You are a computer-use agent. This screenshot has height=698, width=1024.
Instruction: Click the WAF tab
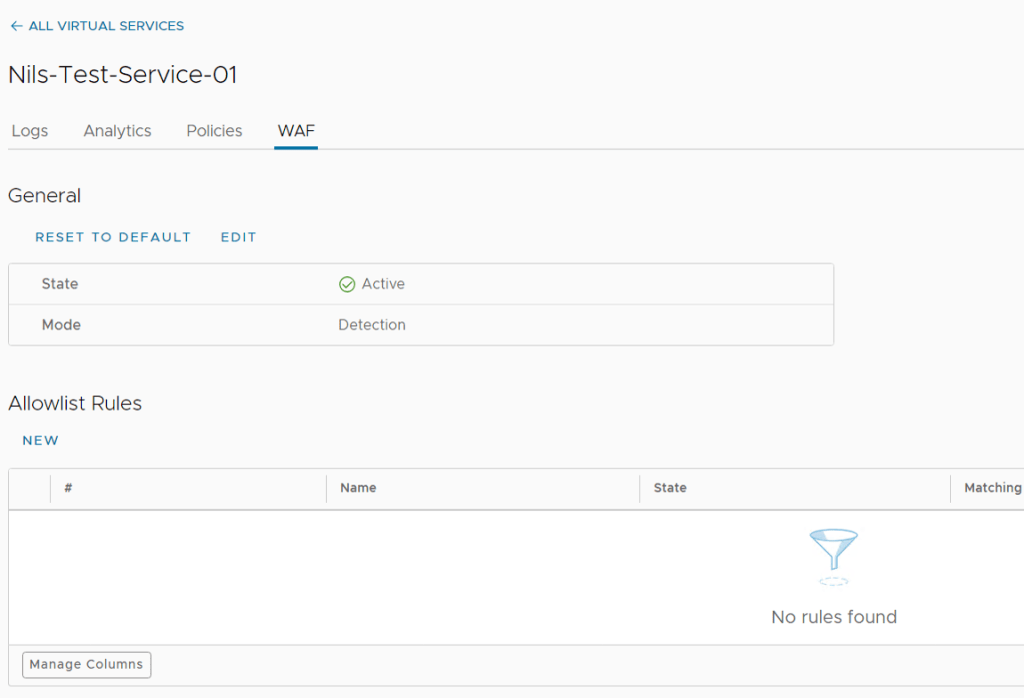(x=296, y=131)
